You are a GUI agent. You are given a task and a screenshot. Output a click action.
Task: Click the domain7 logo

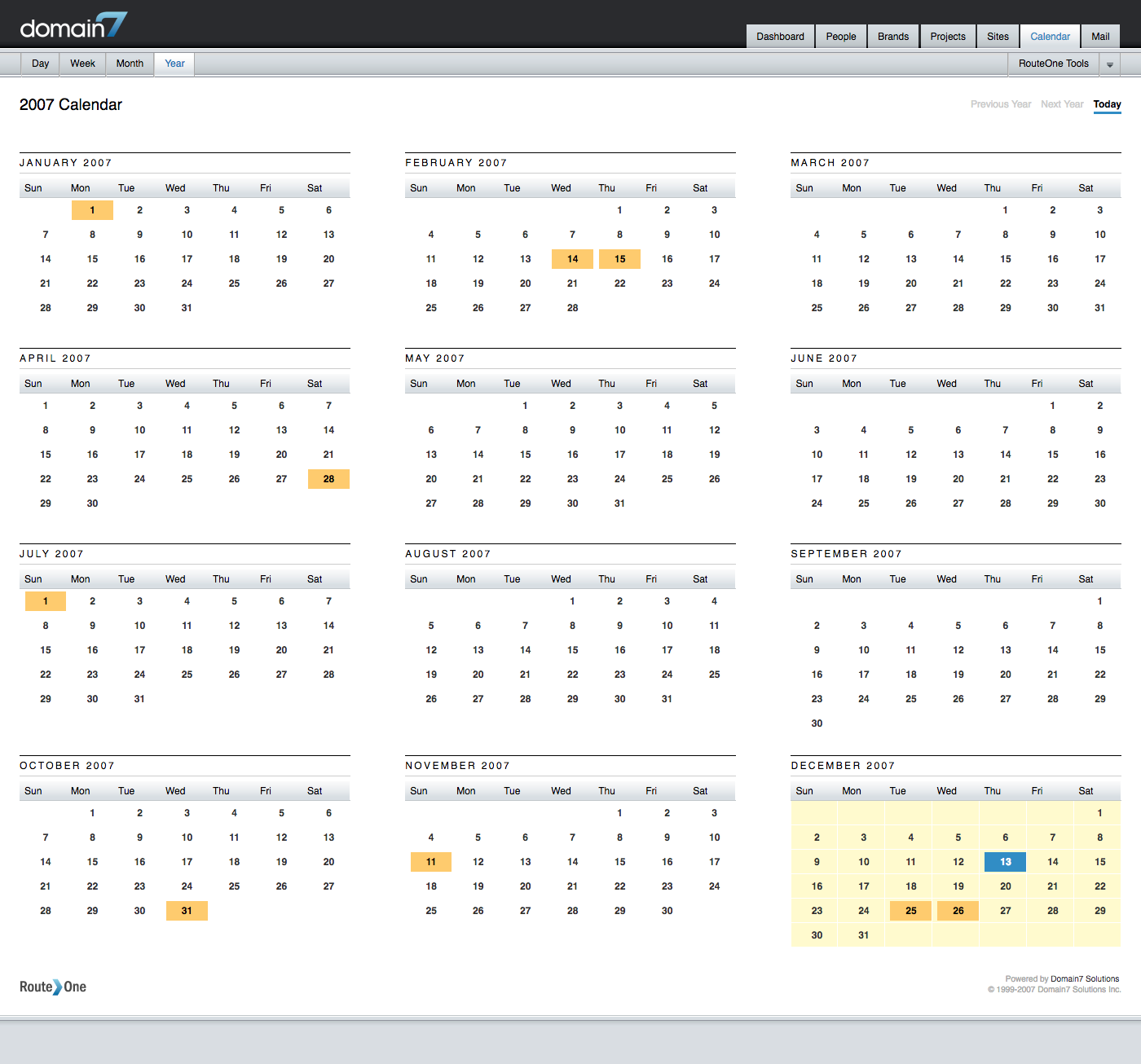[73, 26]
